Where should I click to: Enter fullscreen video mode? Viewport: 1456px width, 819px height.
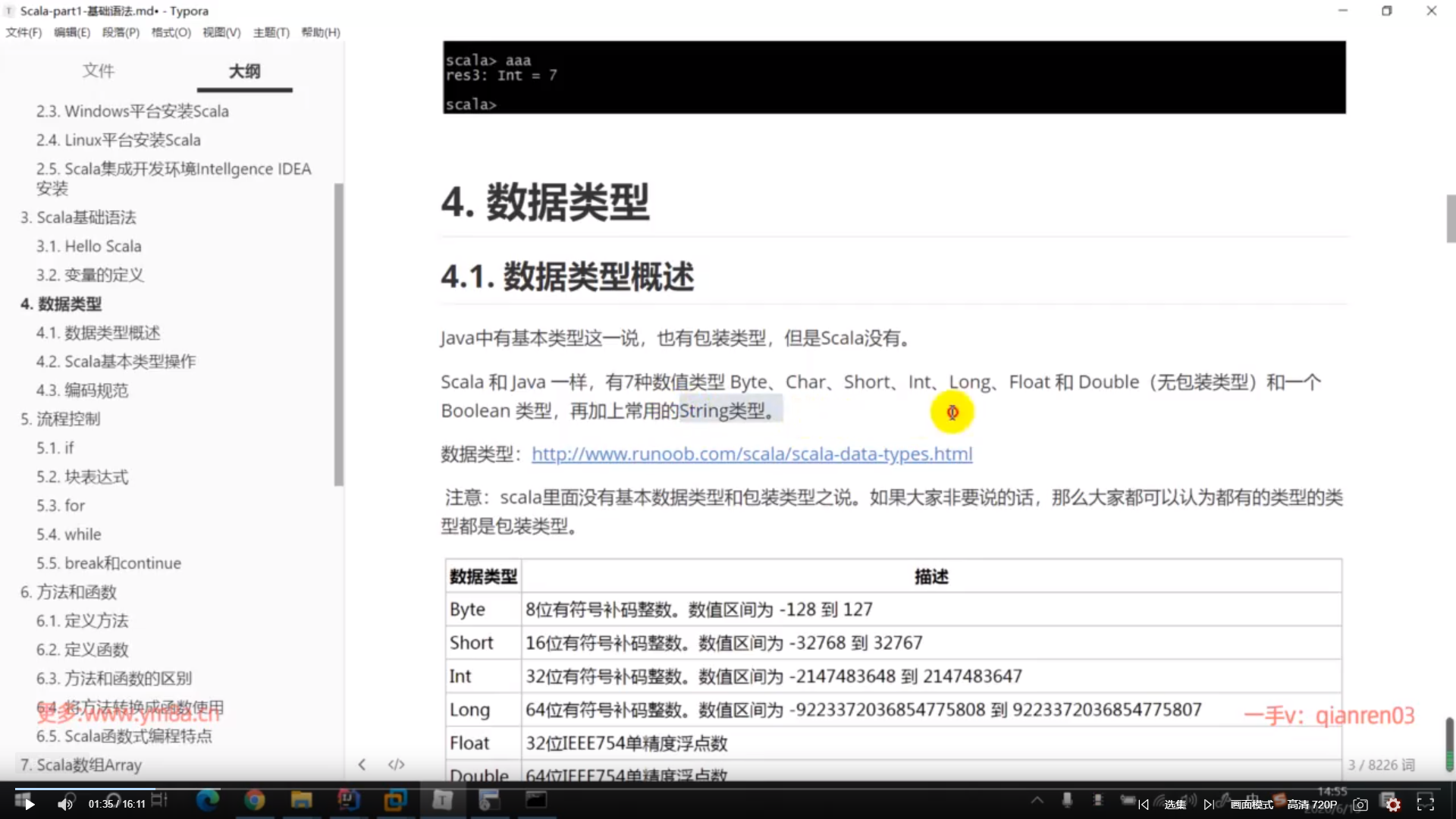point(1426,805)
